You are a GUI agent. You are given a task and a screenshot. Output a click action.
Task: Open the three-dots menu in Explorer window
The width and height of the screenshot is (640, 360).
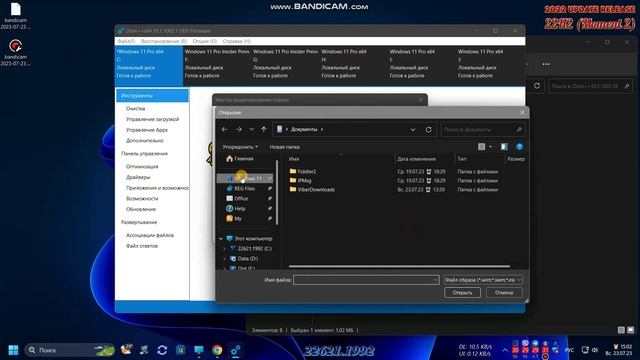click(546, 64)
